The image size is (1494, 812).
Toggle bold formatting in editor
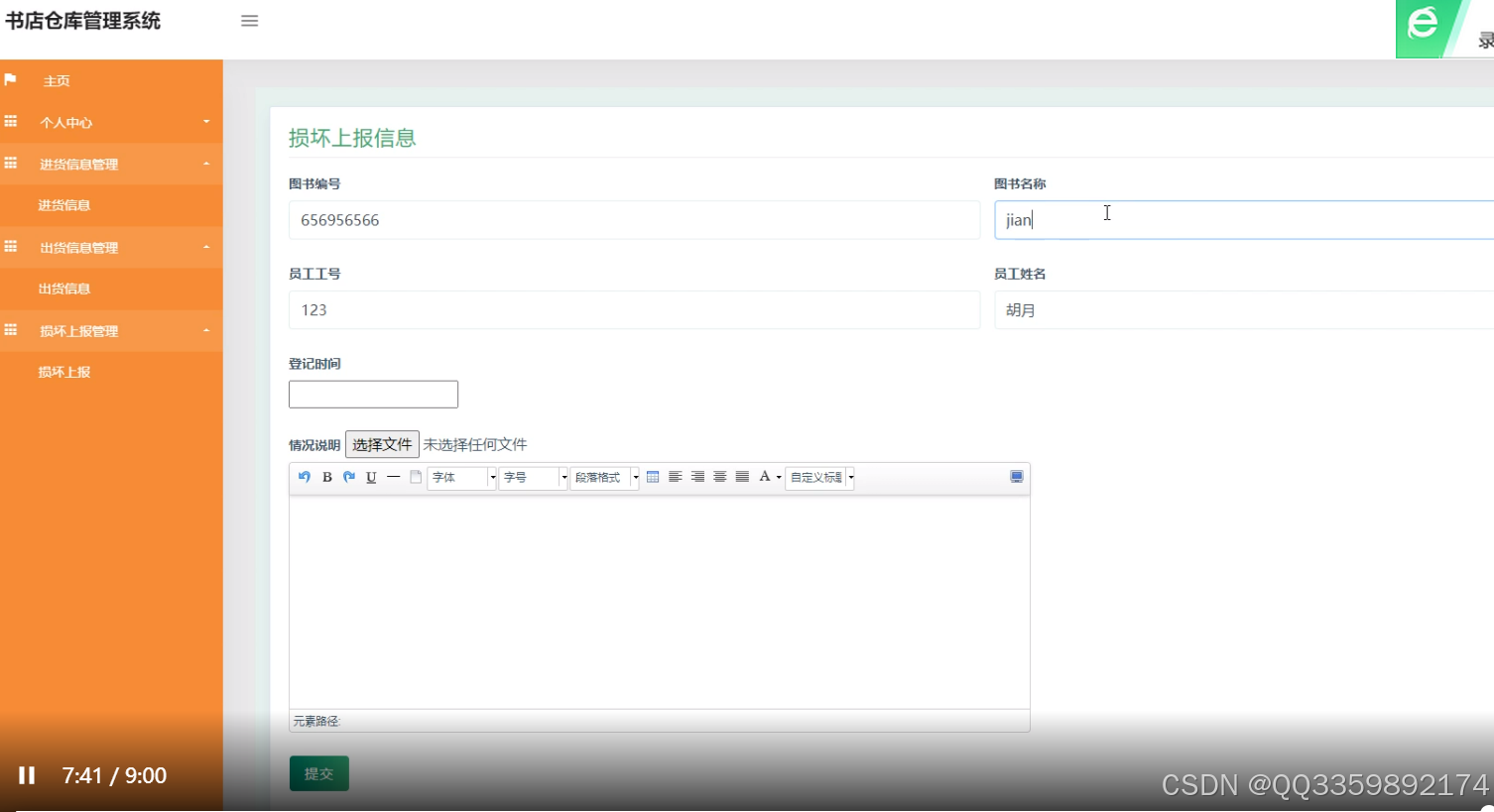pyautogui.click(x=327, y=477)
